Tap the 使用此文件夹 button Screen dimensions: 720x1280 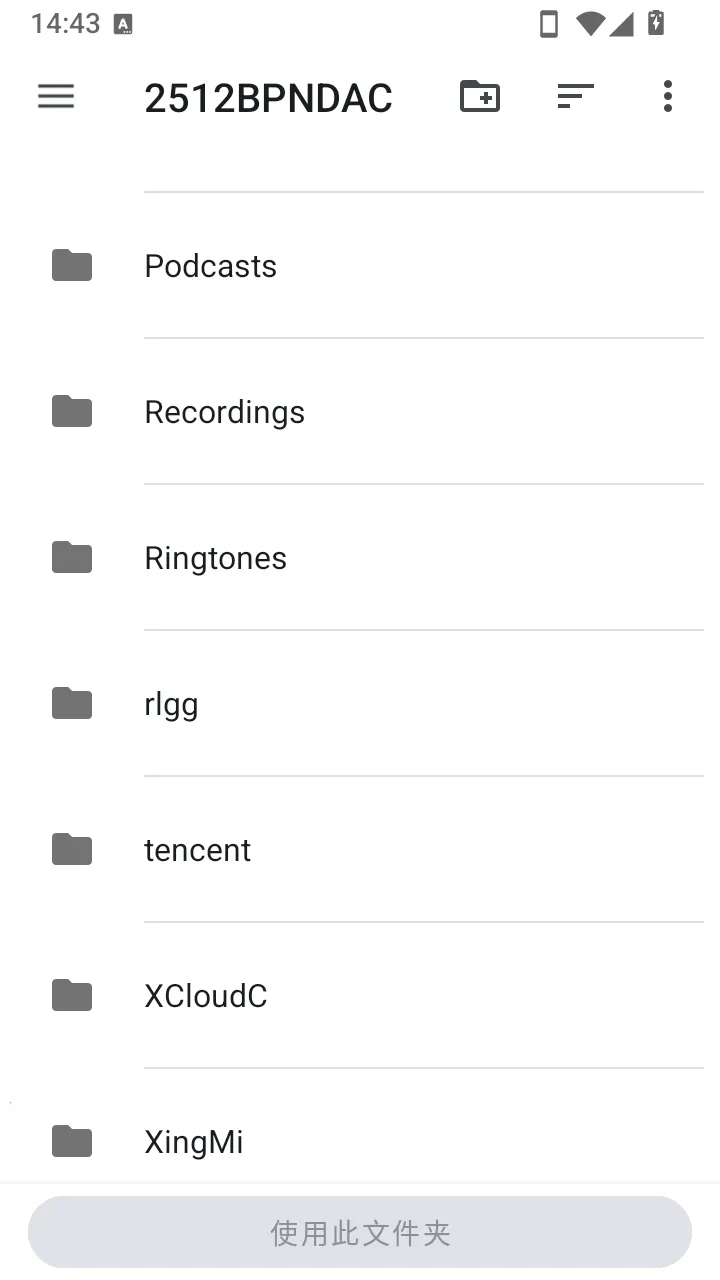360,1232
